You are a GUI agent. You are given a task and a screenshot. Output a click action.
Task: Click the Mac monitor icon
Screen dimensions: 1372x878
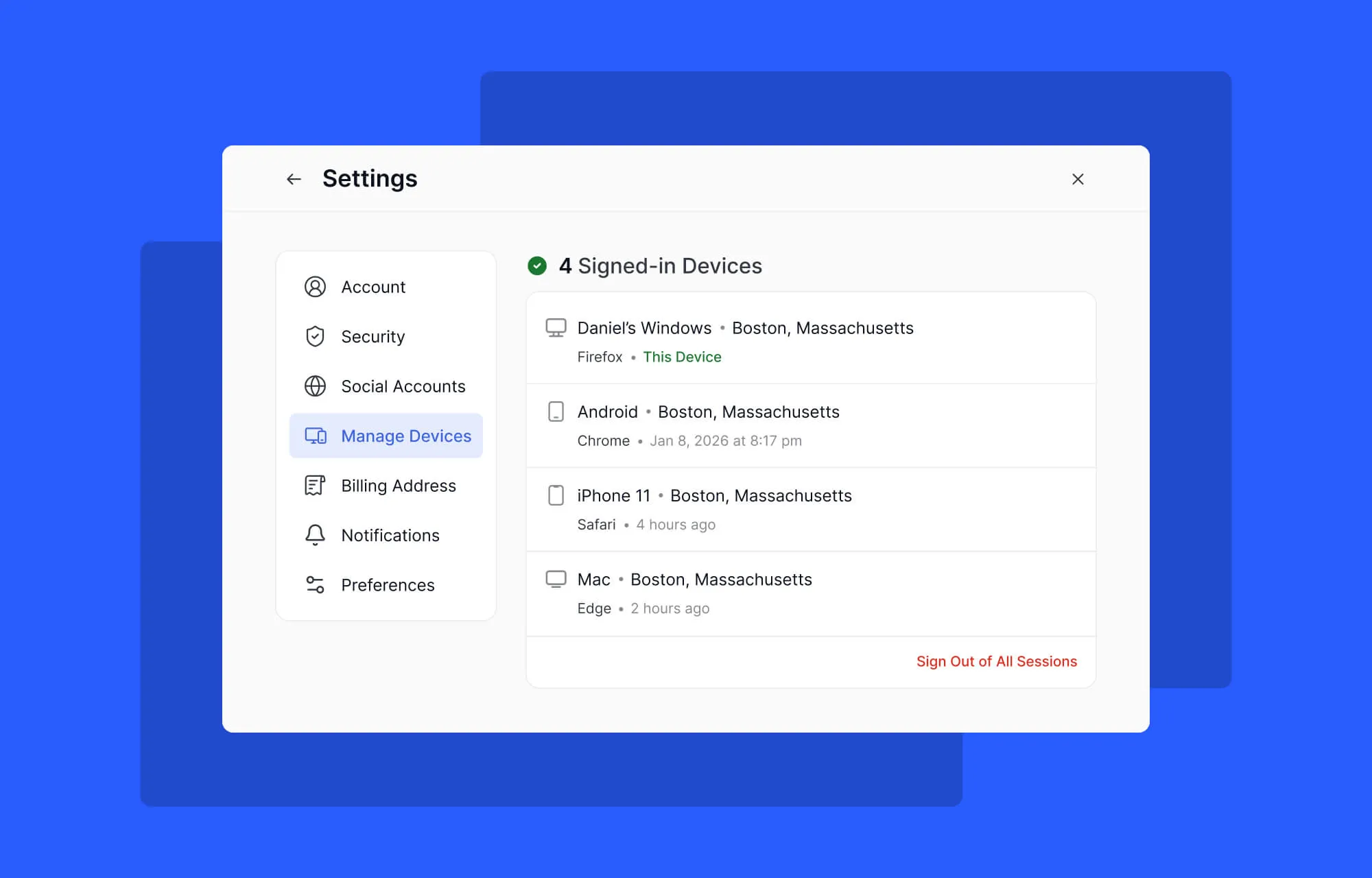click(556, 579)
